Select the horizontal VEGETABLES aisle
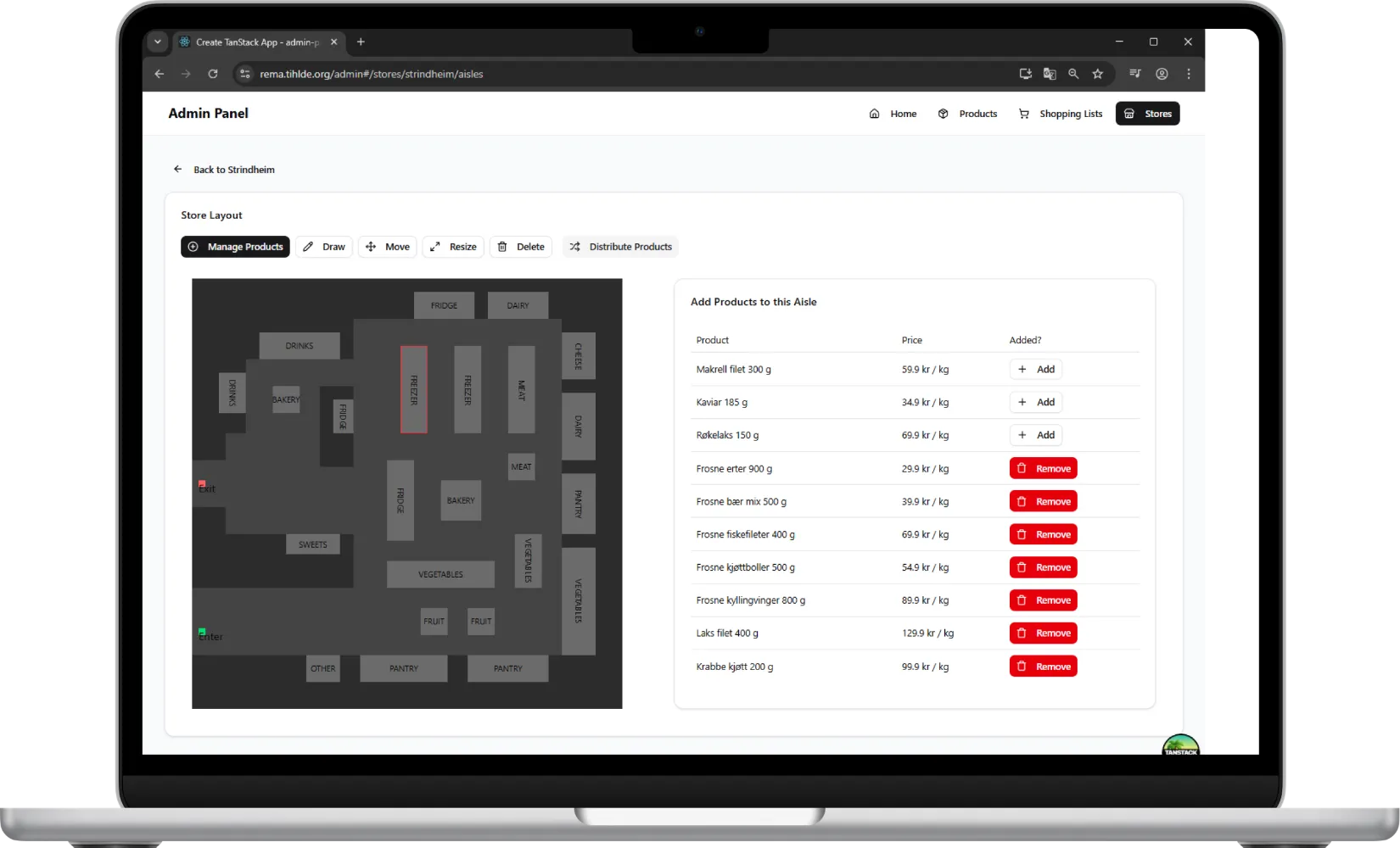1400x848 pixels. [440, 574]
